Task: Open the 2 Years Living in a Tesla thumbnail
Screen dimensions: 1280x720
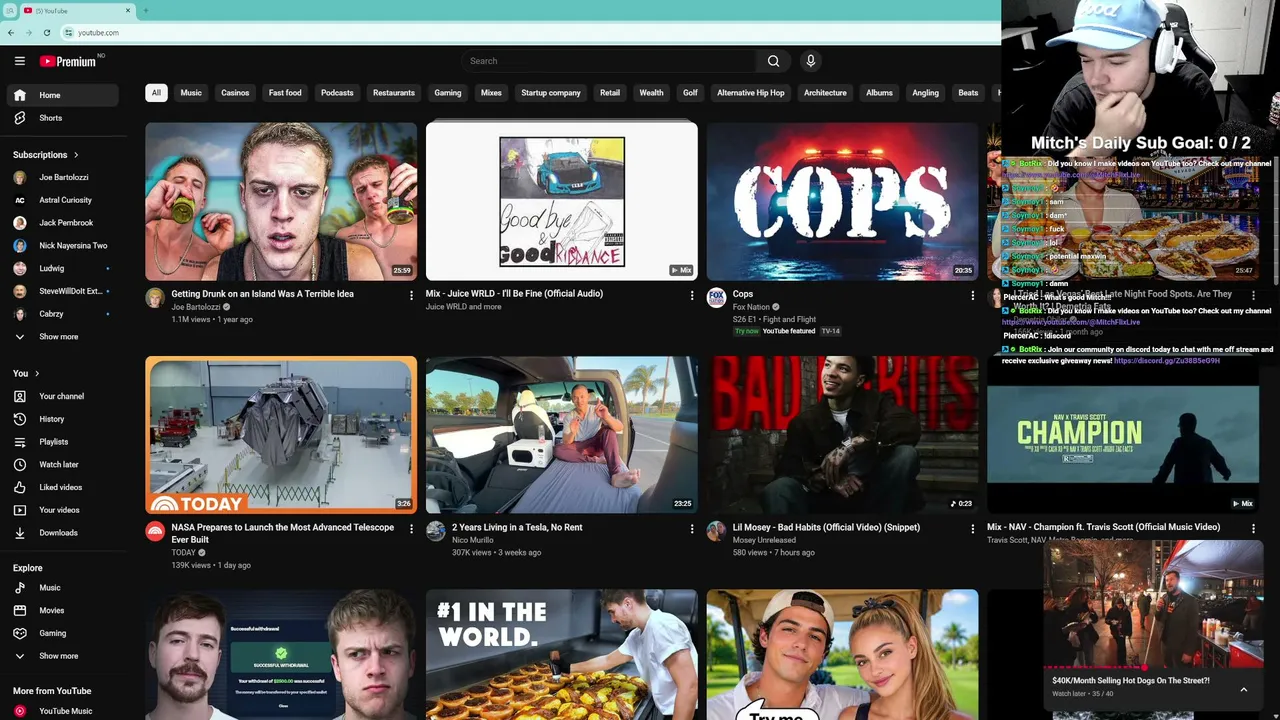Action: coord(562,435)
